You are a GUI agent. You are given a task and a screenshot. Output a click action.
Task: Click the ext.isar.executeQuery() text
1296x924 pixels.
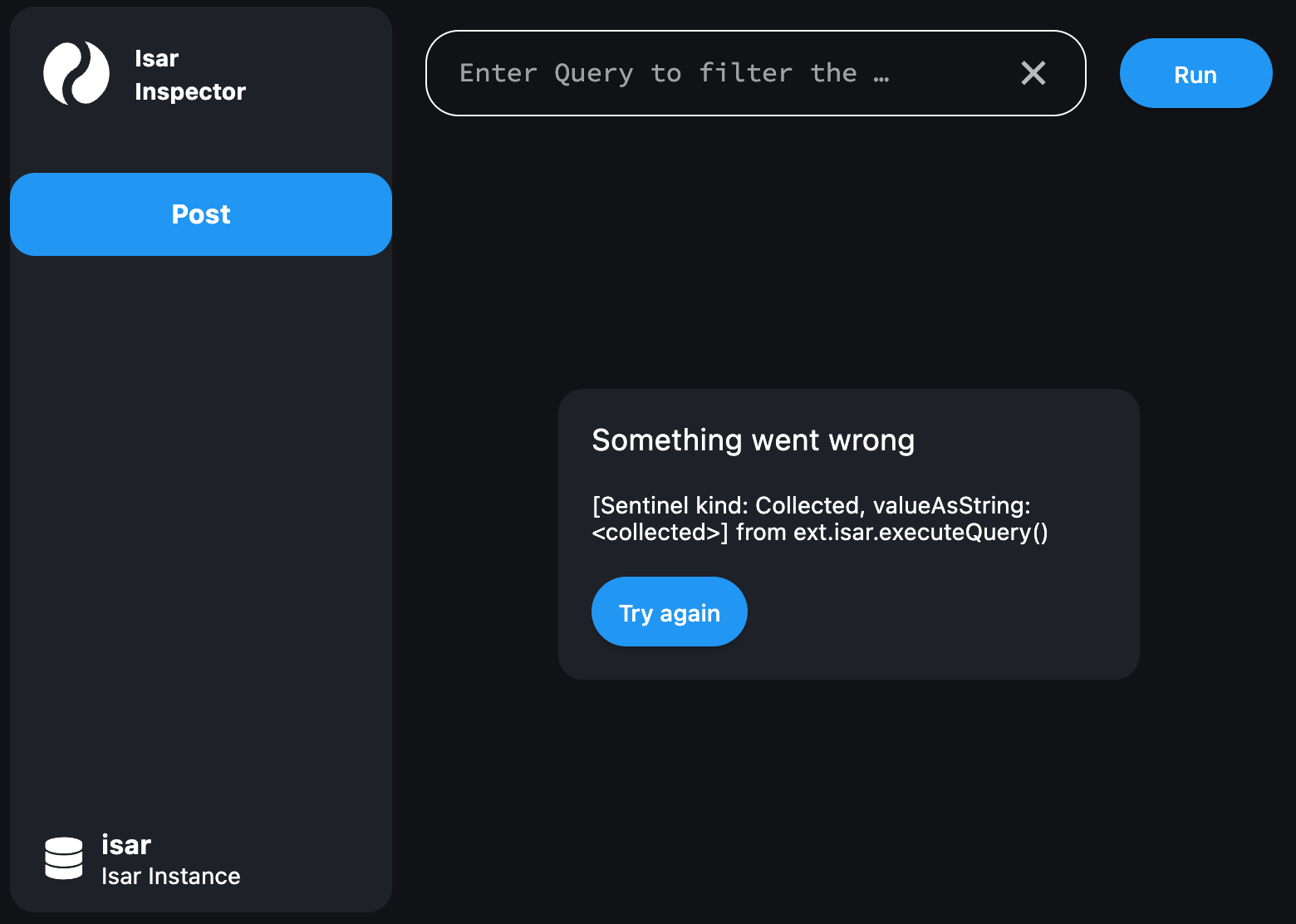[x=920, y=532]
